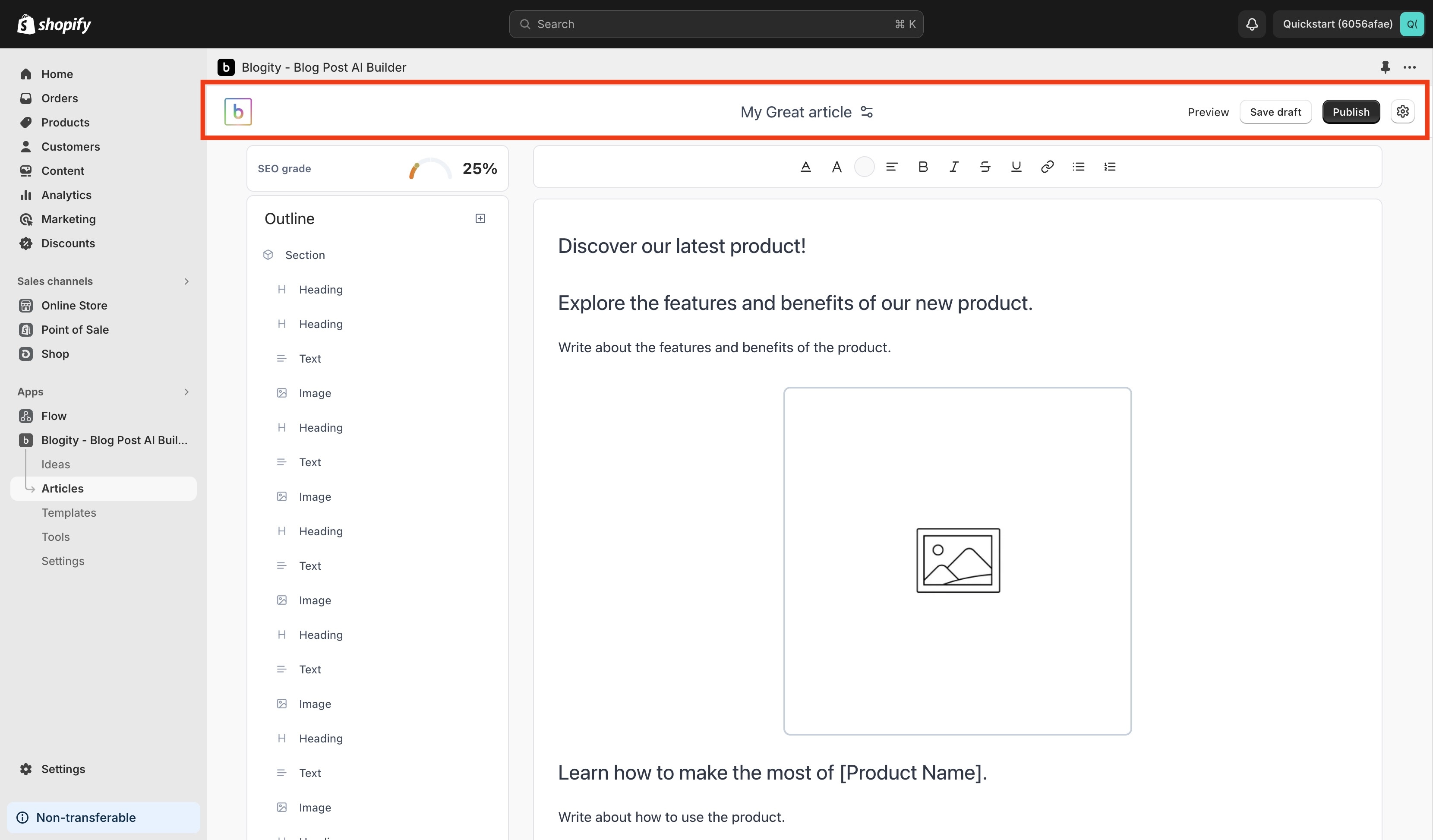
Task: Toggle bold formatting
Action: pos(923,167)
